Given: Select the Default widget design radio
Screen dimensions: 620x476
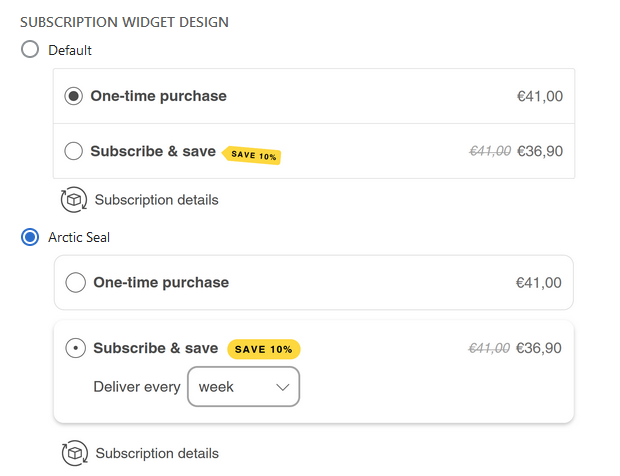Looking at the screenshot, I should click(x=30, y=49).
